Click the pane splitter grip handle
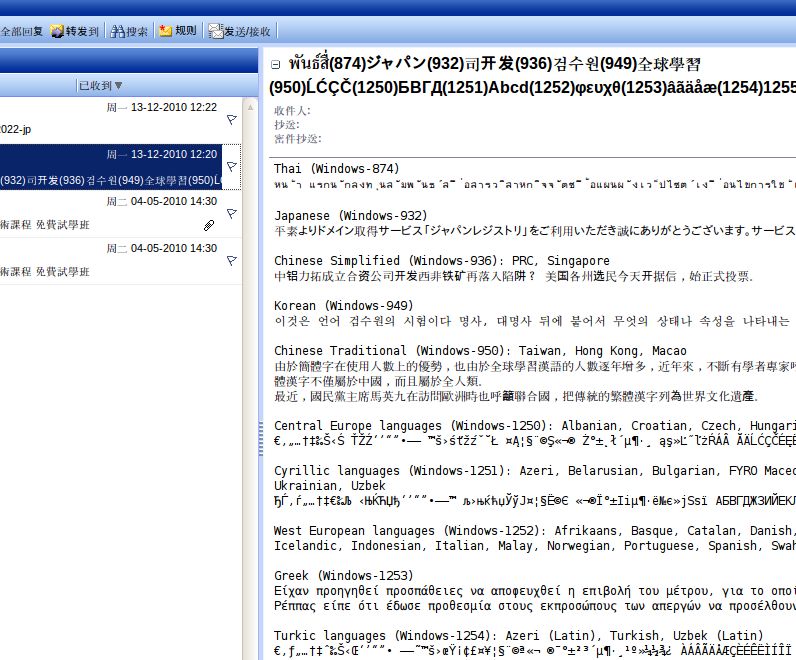 261,439
